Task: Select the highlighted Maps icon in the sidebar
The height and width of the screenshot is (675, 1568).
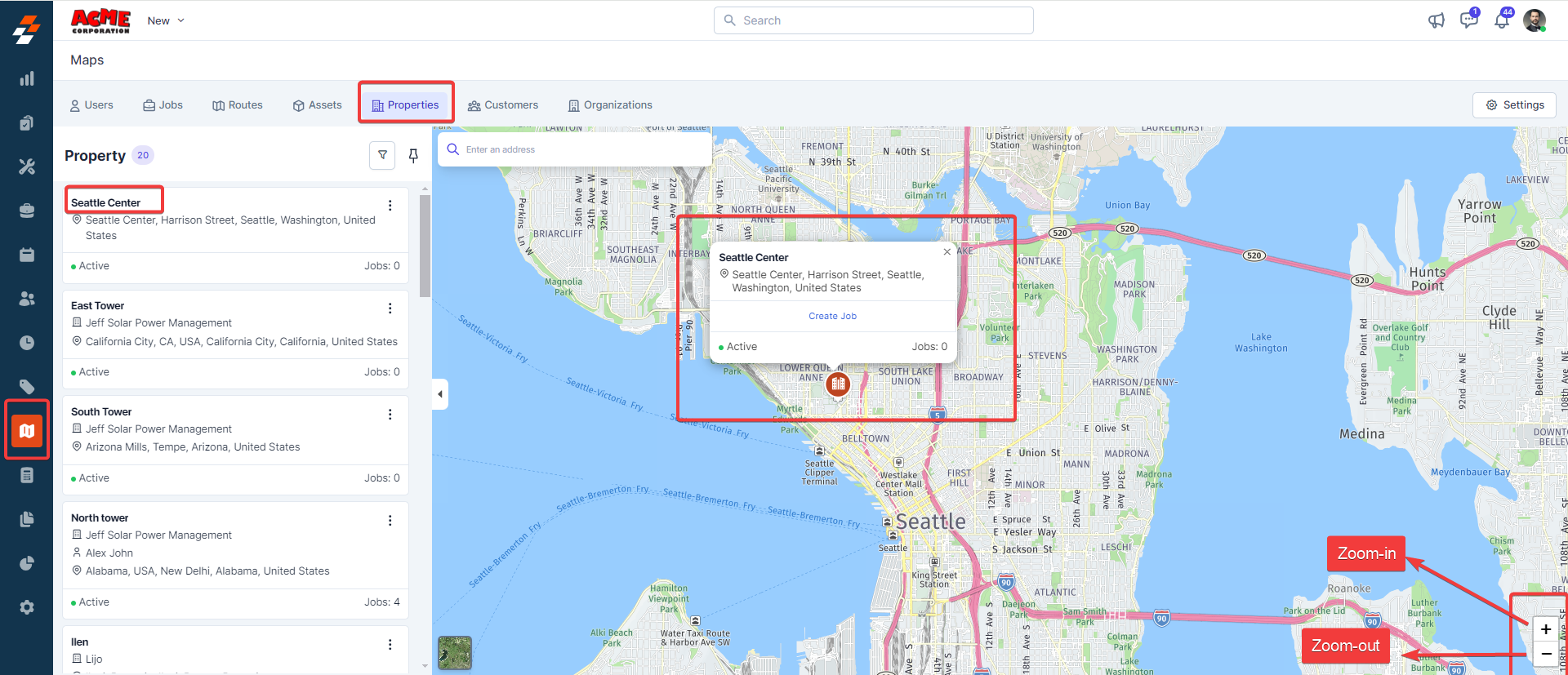Action: pyautogui.click(x=27, y=430)
